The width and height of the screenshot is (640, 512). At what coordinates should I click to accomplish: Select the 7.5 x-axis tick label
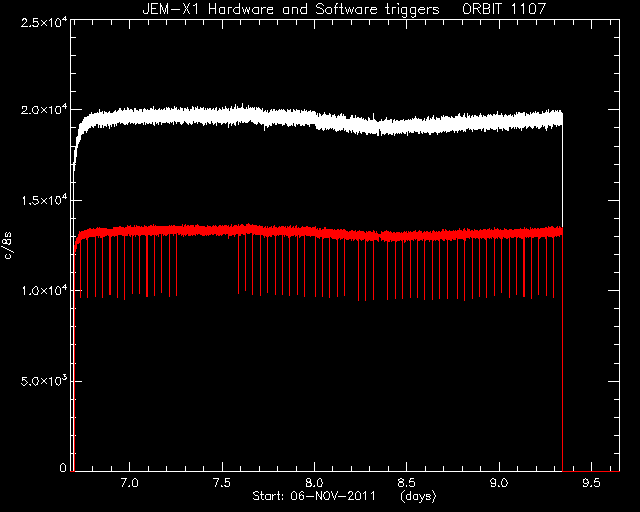[x=222, y=483]
